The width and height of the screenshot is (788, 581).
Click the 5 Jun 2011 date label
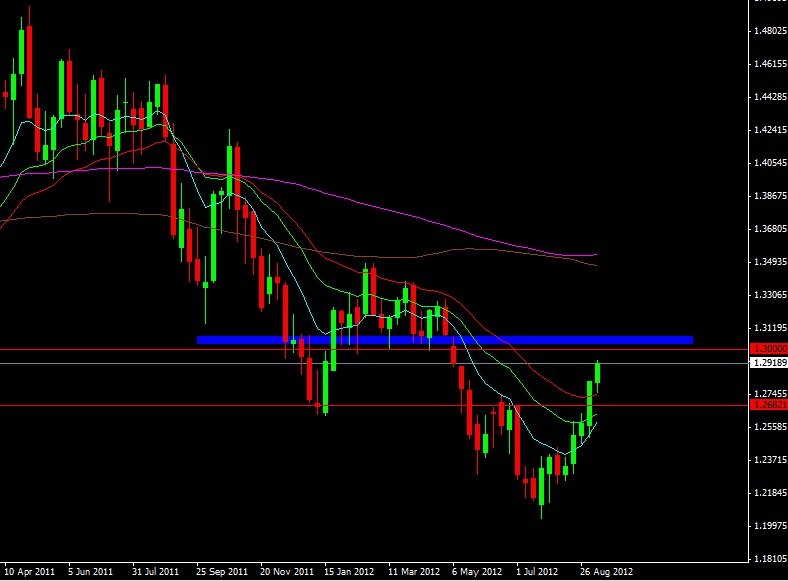click(x=90, y=571)
